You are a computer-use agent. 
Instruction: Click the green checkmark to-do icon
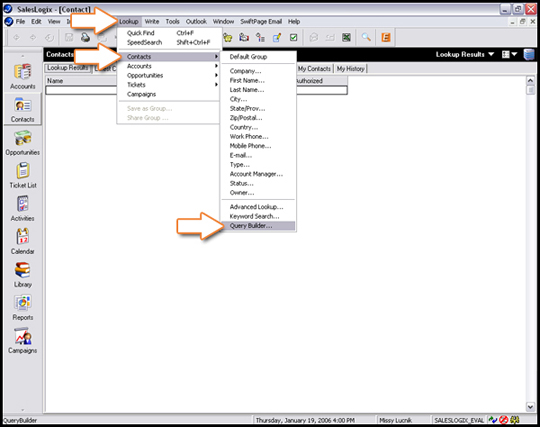coord(293,37)
